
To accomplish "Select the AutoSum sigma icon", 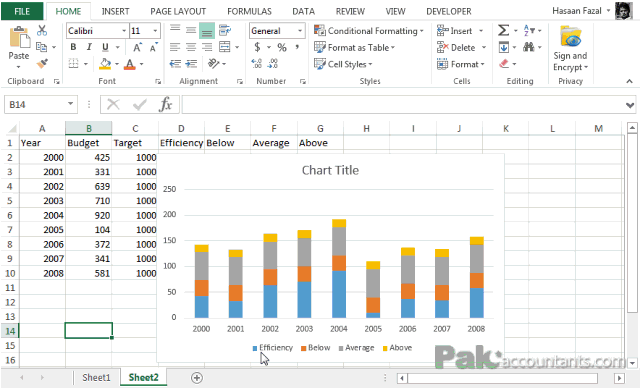I will click(x=503, y=31).
